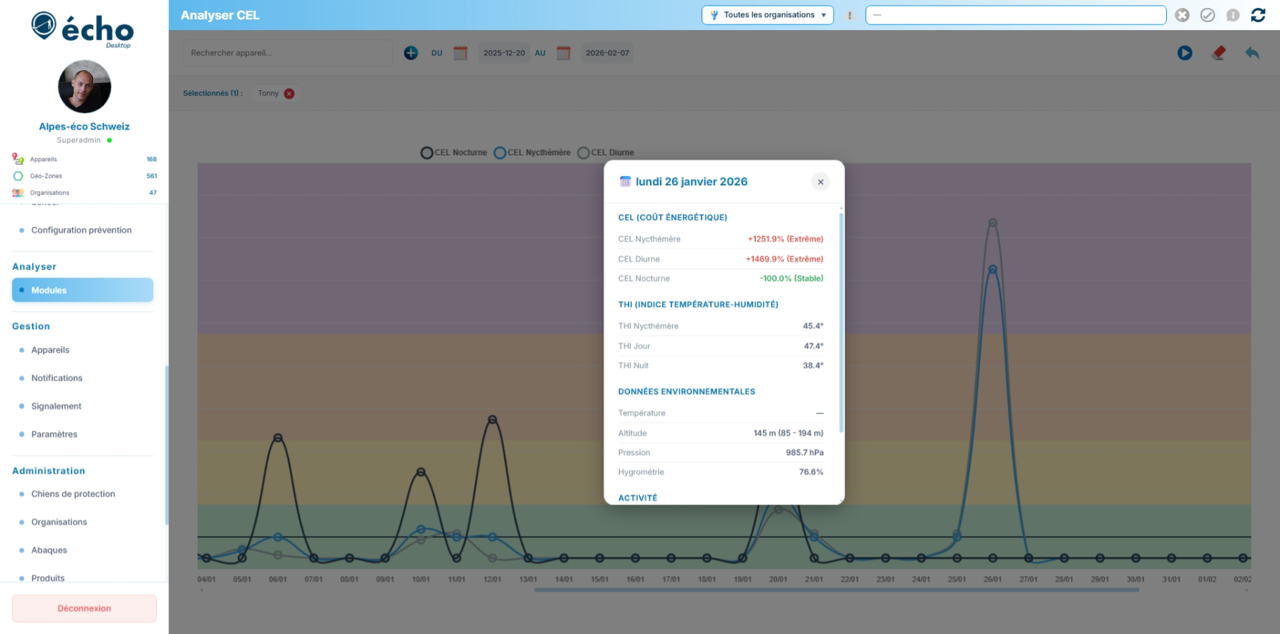The width and height of the screenshot is (1280, 634).
Task: Toggle the CEL Nocturne series visibility
Action: click(x=427, y=152)
